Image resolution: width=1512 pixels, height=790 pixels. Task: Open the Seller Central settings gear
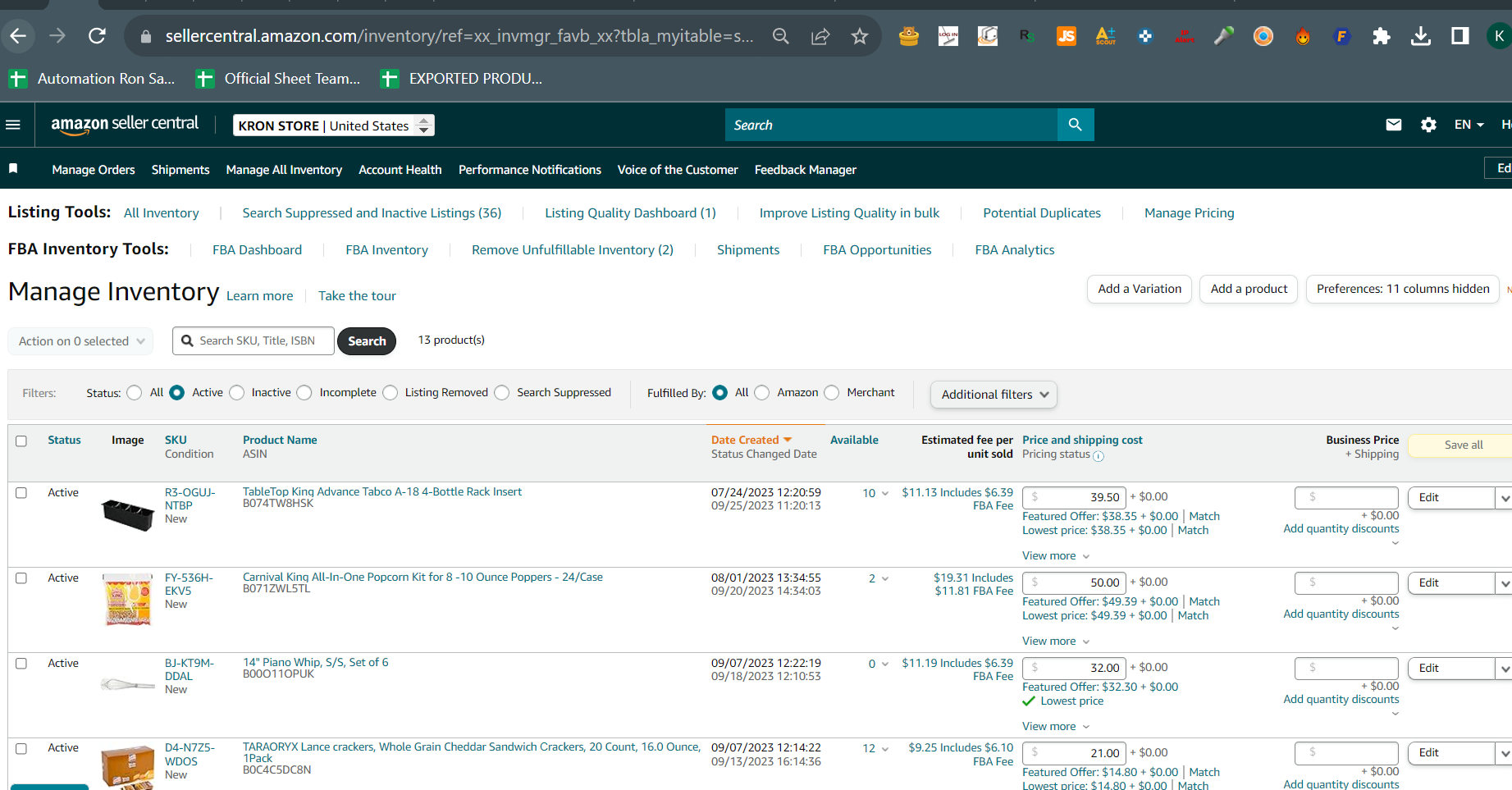[1428, 125]
